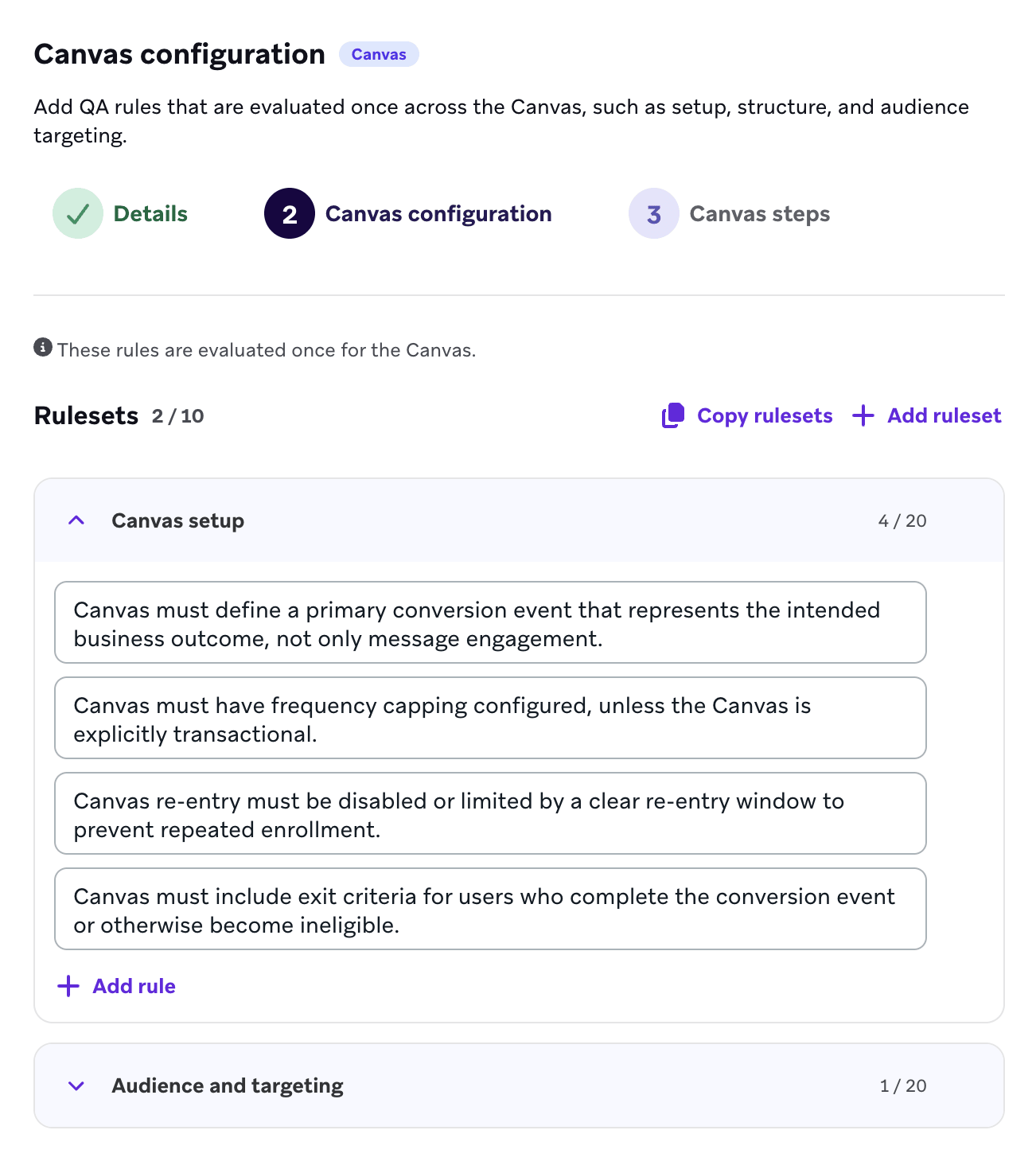Open the Audience and targeting ruleset header

(519, 1085)
